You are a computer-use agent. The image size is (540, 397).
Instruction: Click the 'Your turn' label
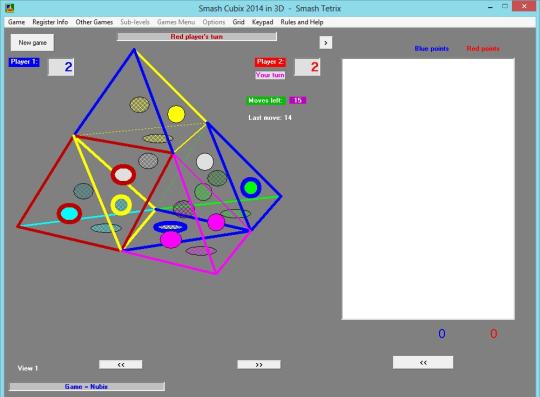click(270, 75)
